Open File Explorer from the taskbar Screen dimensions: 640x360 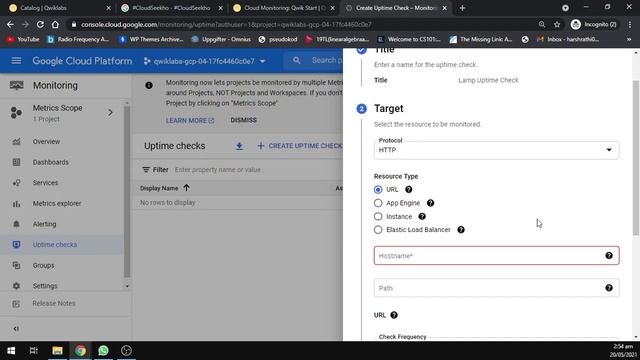(x=57, y=351)
